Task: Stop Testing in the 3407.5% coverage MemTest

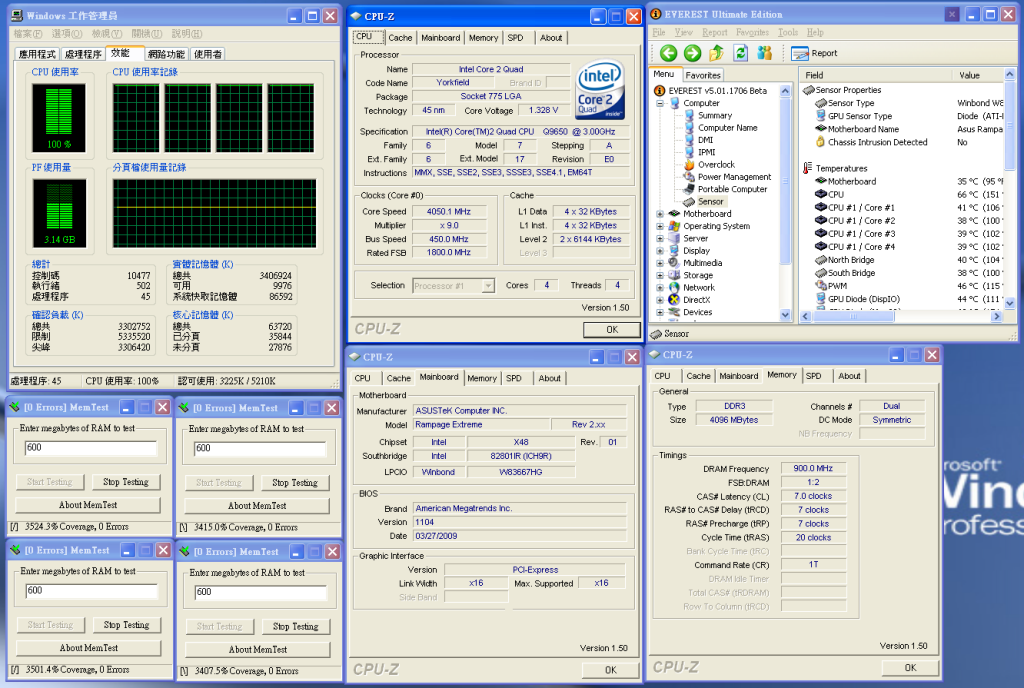Action: click(296, 627)
